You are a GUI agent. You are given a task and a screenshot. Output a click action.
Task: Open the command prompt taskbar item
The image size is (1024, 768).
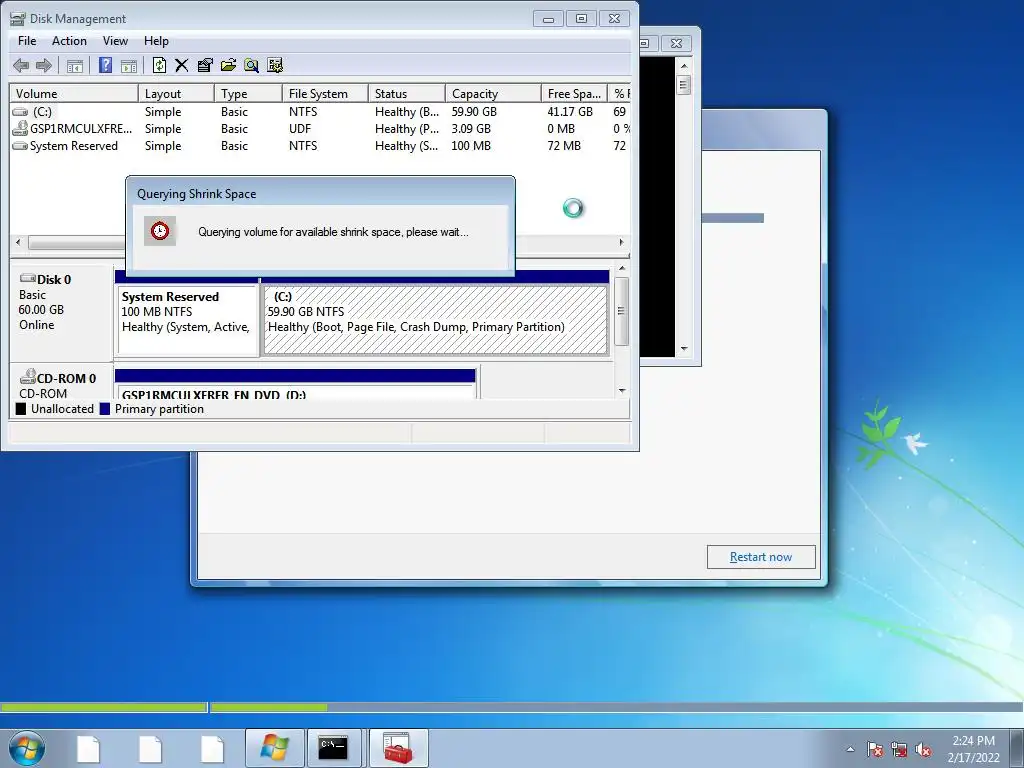click(333, 748)
